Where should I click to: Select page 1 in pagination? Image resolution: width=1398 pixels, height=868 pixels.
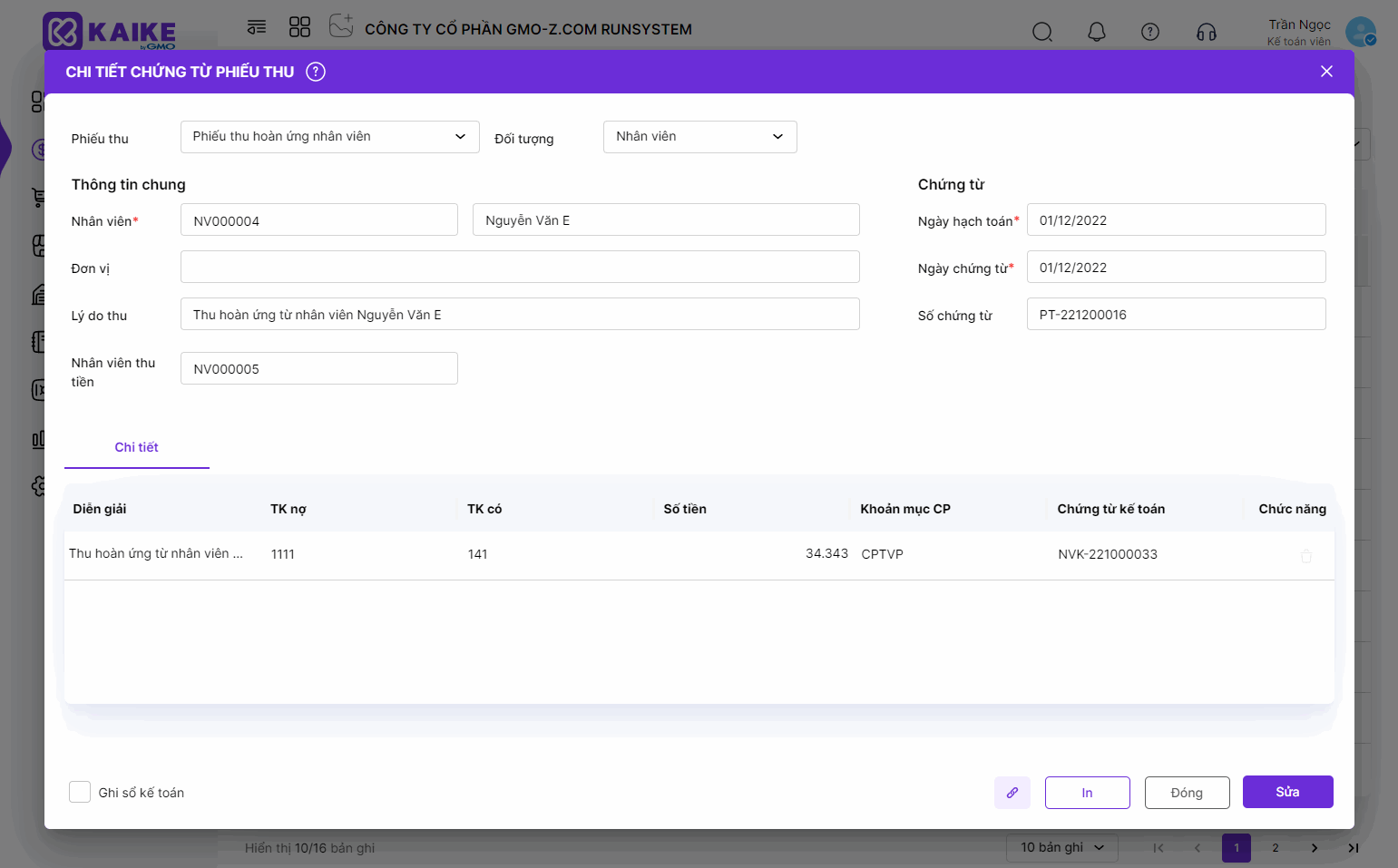click(1237, 848)
